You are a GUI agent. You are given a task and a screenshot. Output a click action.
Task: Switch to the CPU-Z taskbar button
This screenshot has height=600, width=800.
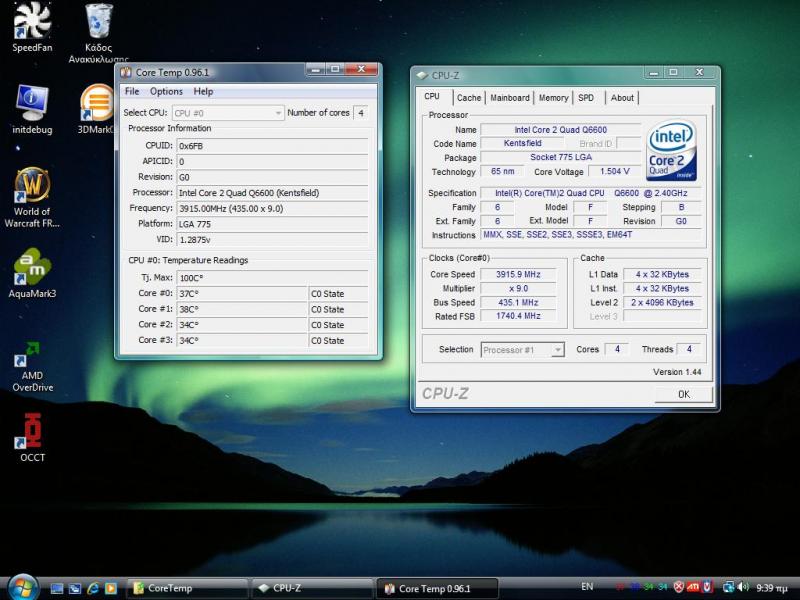[312, 588]
